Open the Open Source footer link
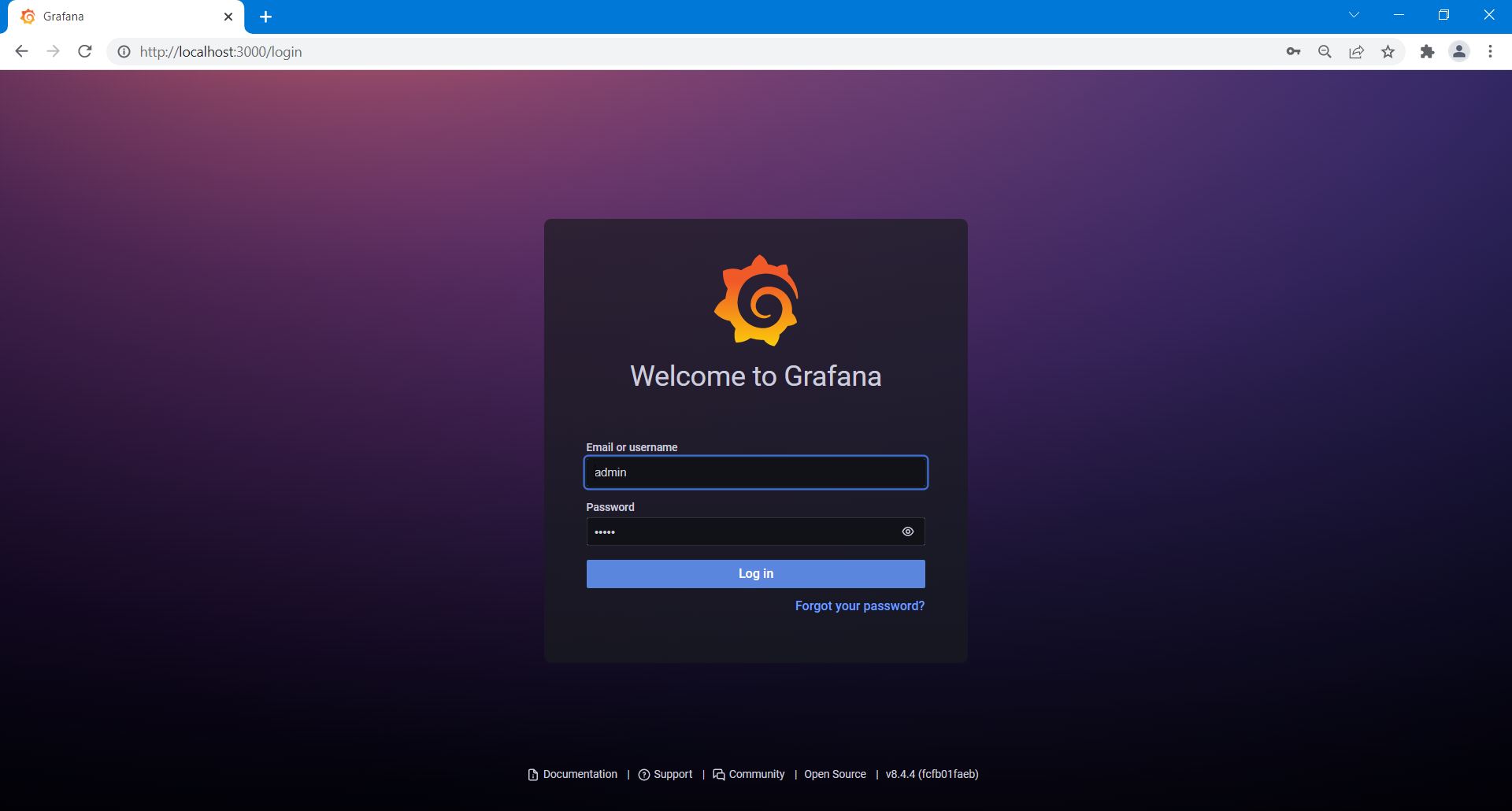 [835, 774]
